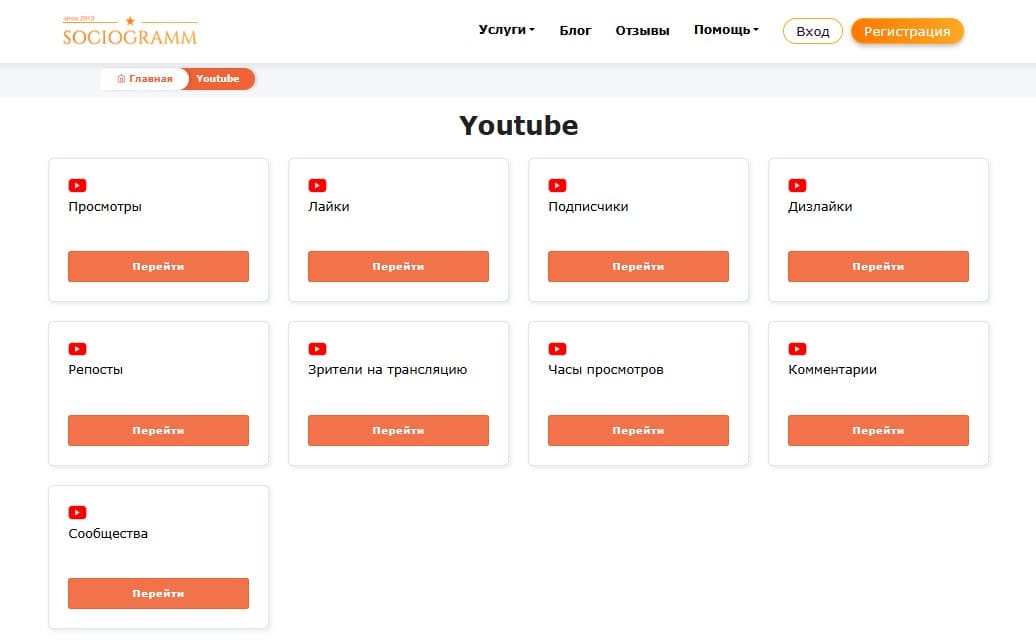Click the Лайки card title

329,207
